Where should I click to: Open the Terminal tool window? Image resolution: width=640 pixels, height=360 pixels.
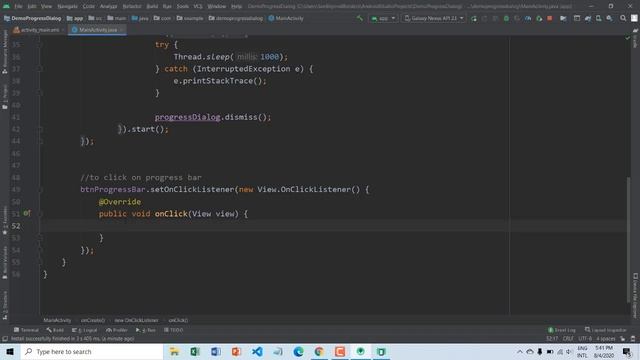coord(26,330)
